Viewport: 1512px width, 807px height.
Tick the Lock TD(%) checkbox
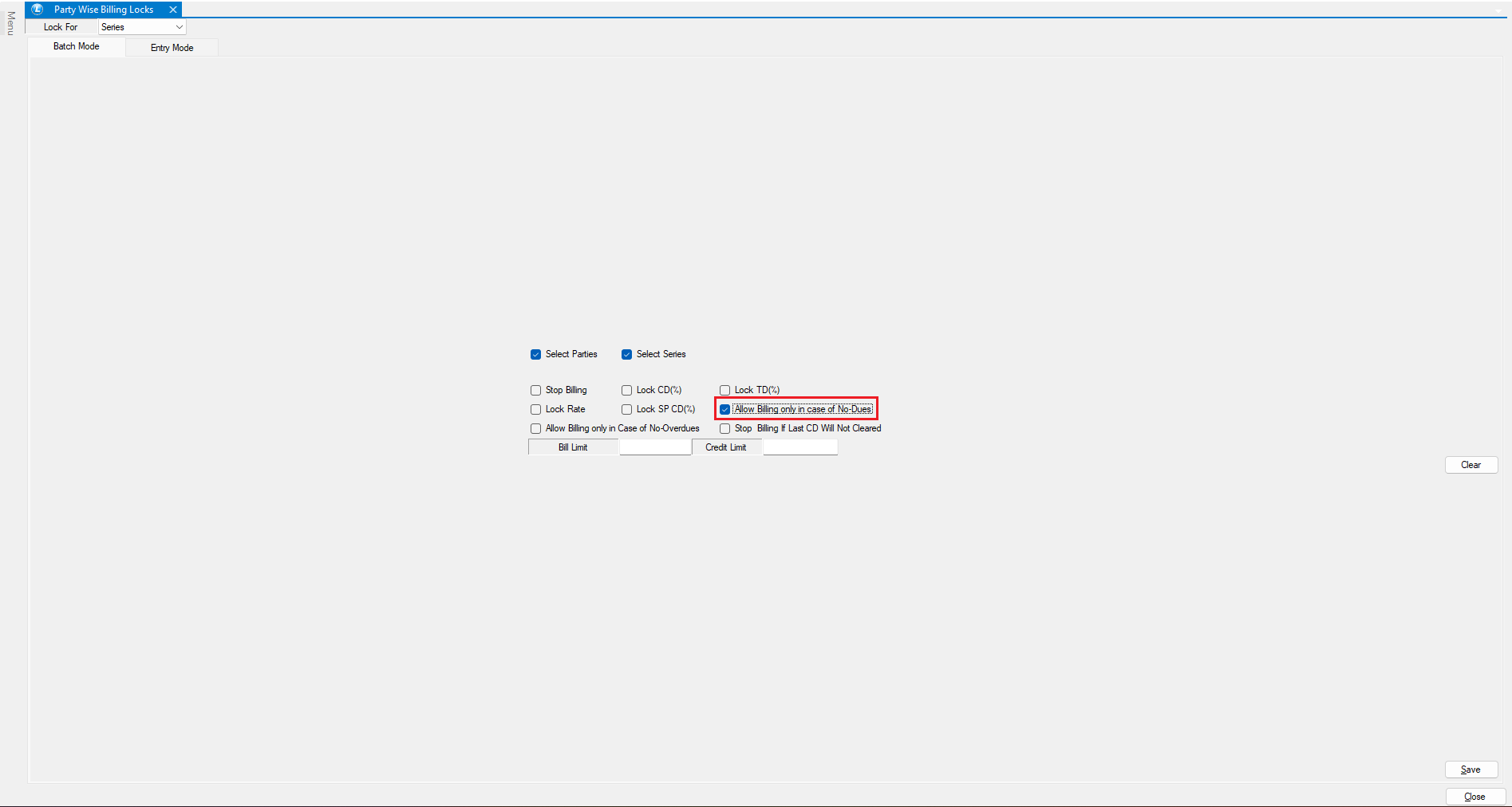(x=724, y=390)
